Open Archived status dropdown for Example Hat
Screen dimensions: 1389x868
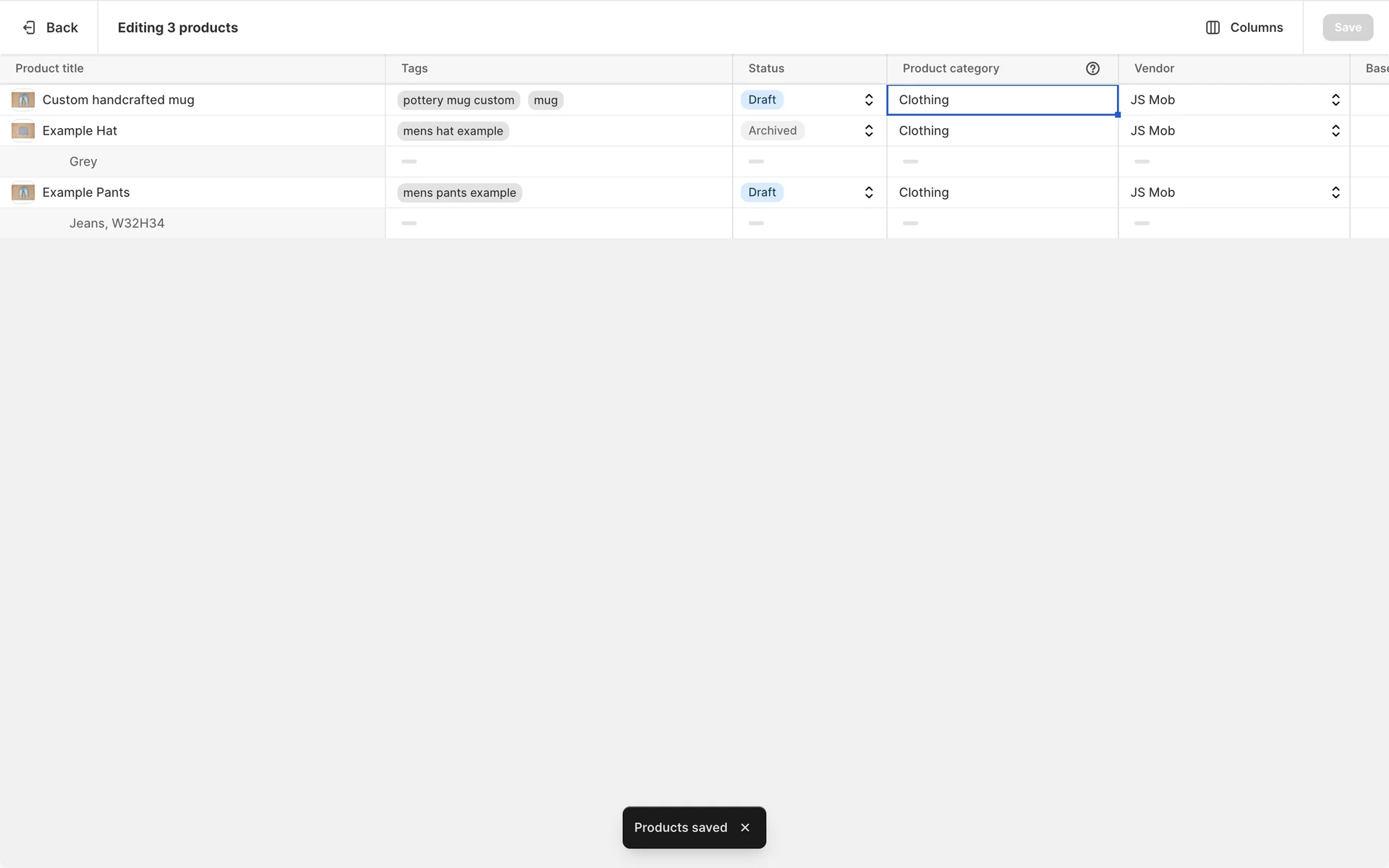tap(868, 131)
